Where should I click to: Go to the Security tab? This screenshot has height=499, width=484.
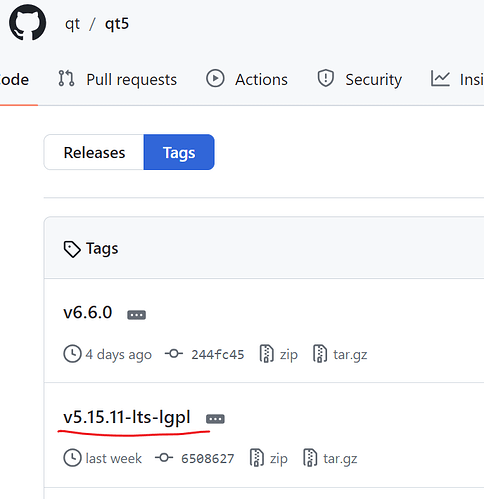coord(359,79)
